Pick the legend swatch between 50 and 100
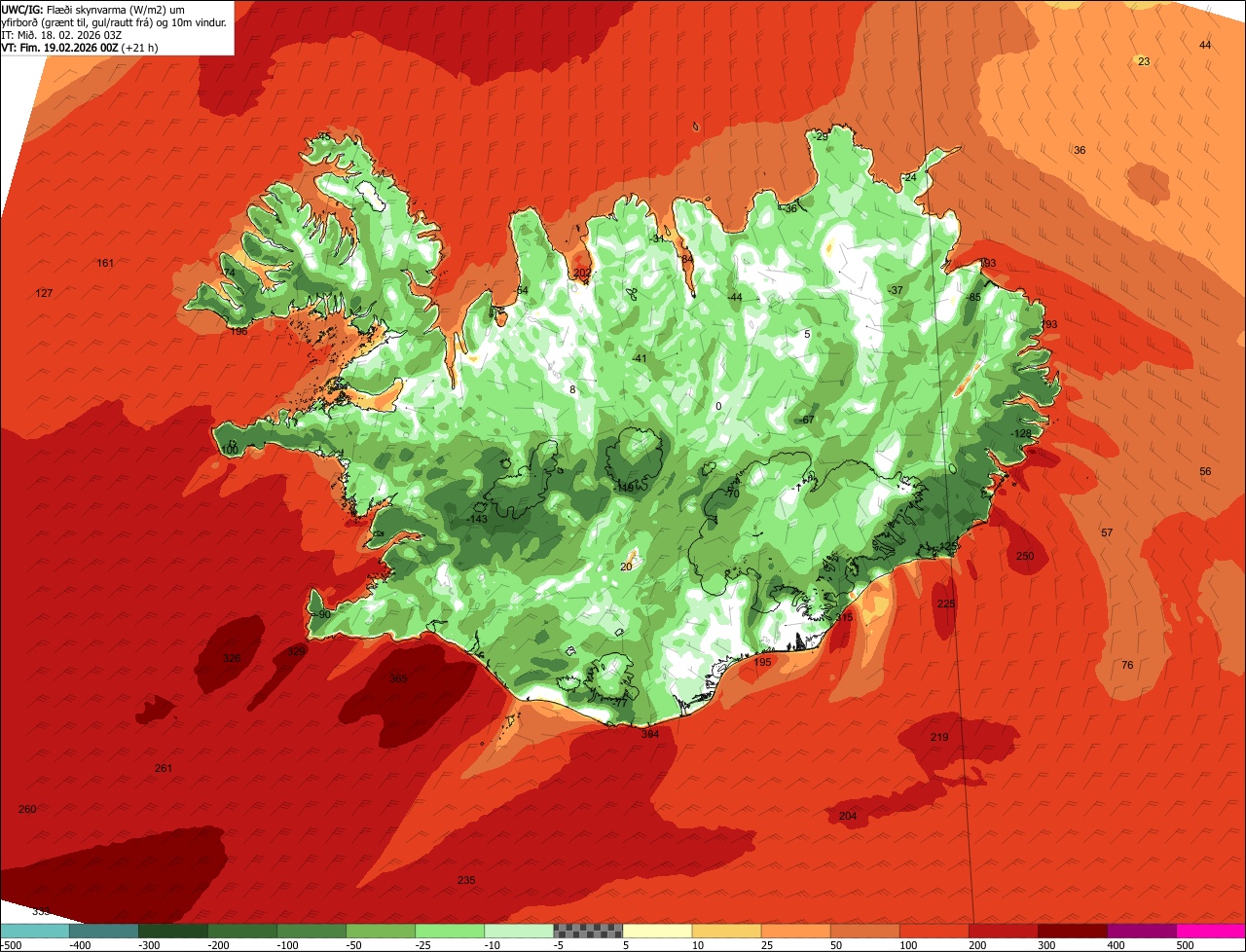The height and width of the screenshot is (952, 1246). pos(864,930)
